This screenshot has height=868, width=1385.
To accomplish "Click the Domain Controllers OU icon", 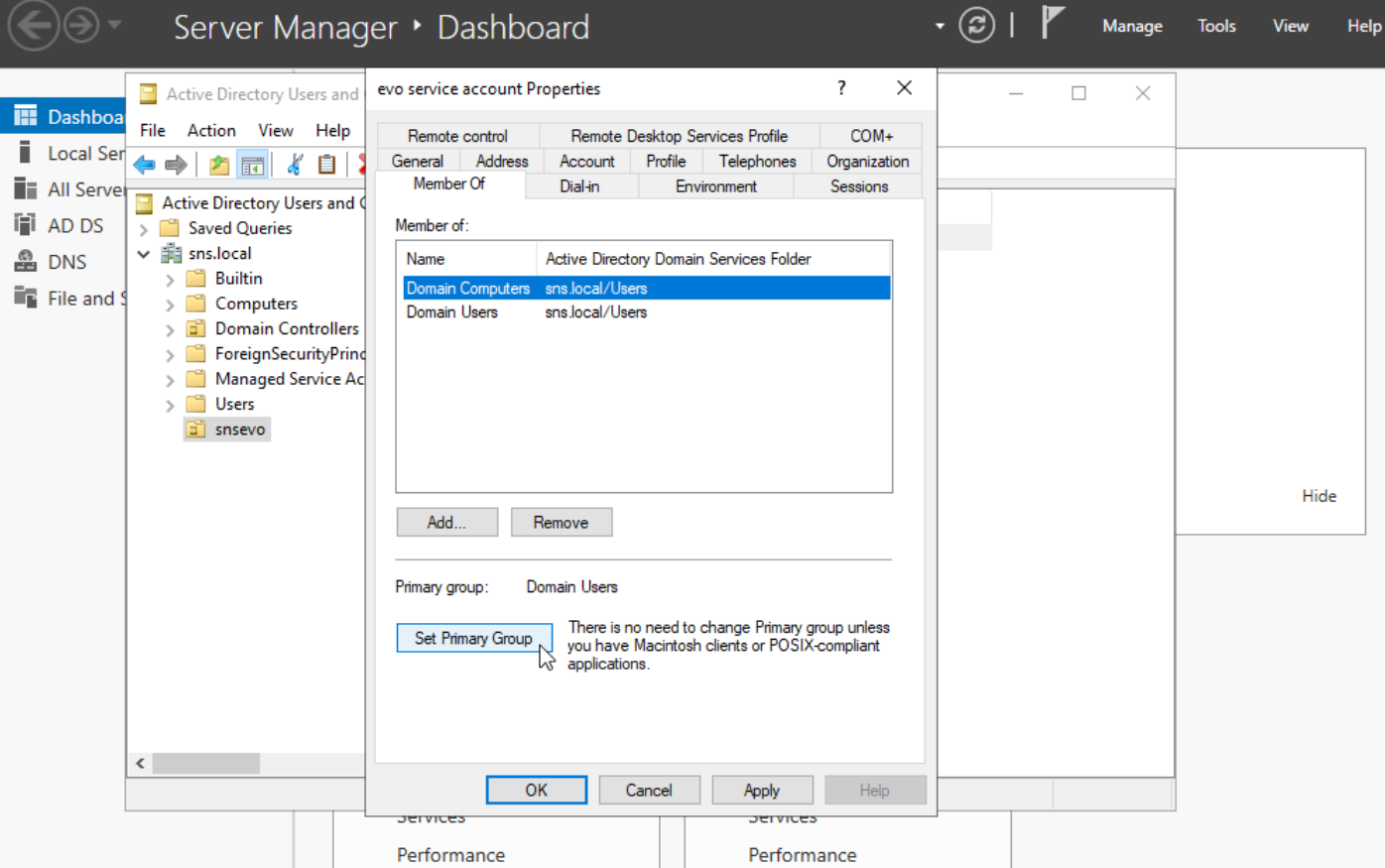I will (x=196, y=328).
